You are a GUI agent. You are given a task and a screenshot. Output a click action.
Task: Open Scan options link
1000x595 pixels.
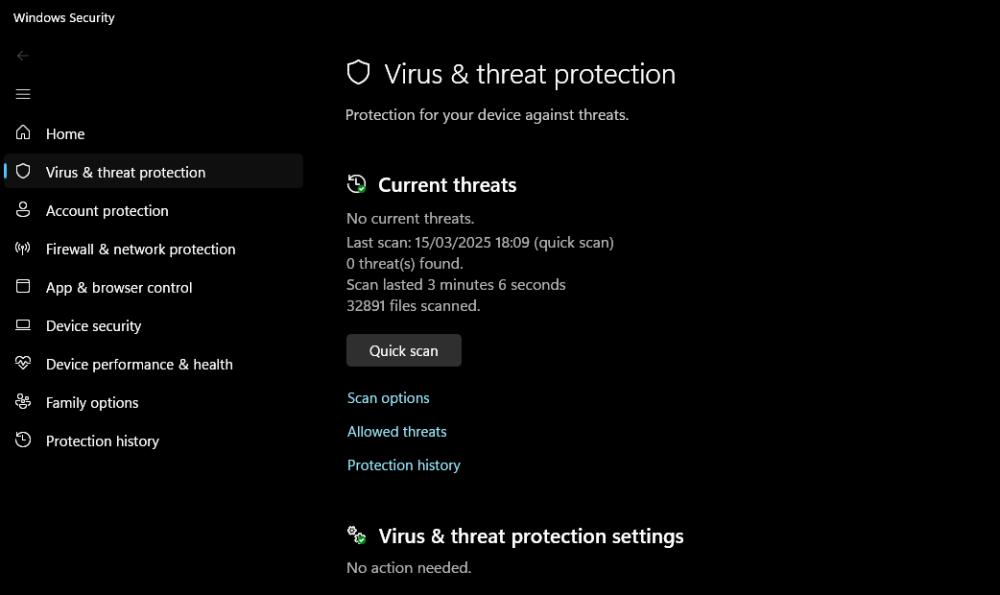(x=388, y=398)
